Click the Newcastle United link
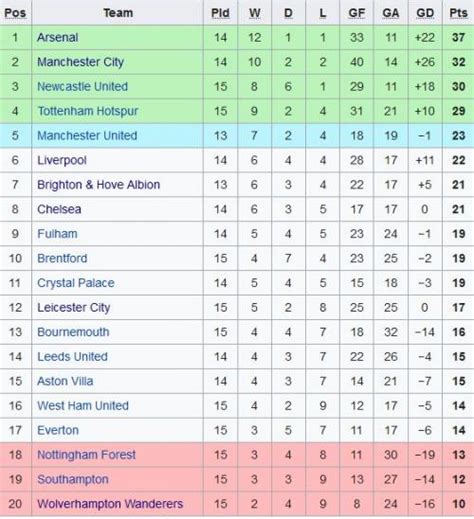Screen dimensions: 474x519 tap(82, 86)
